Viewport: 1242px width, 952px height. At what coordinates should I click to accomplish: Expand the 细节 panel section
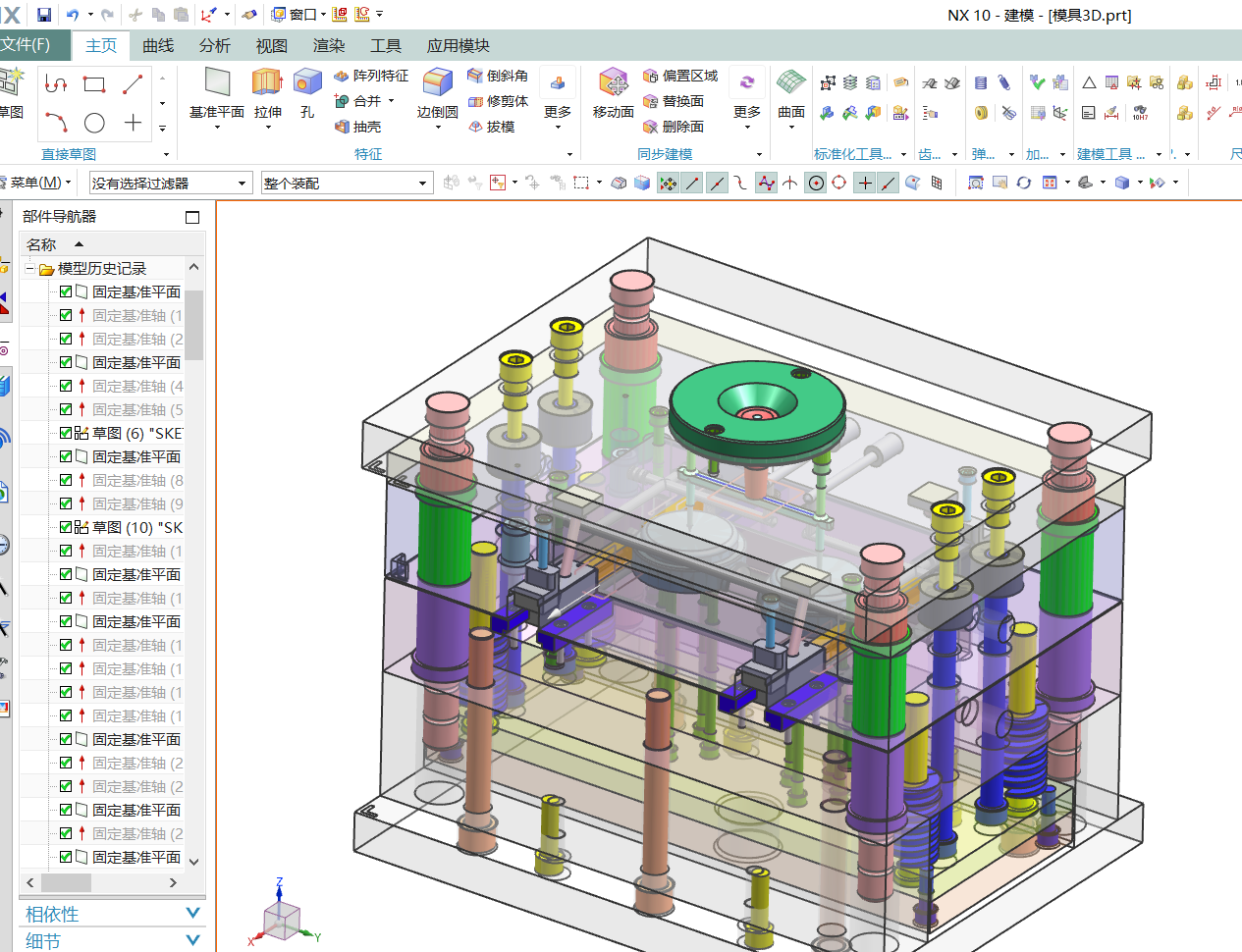tap(193, 940)
